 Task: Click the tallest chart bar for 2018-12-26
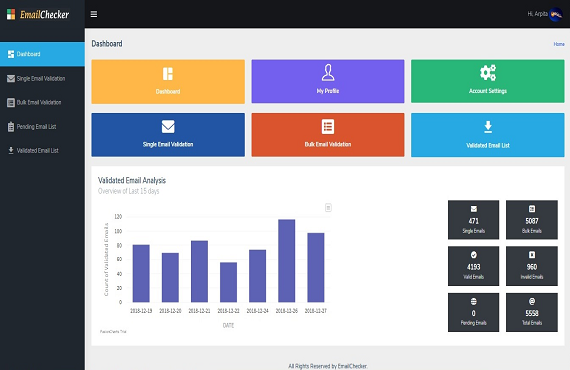[286, 261]
